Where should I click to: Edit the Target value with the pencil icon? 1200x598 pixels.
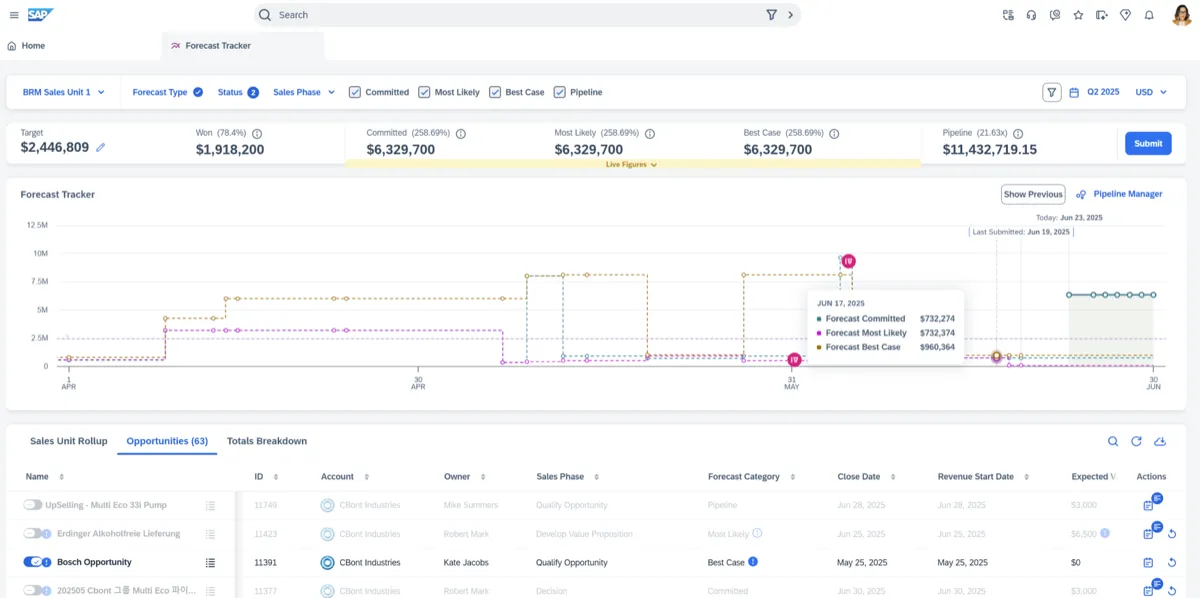[x=99, y=146]
